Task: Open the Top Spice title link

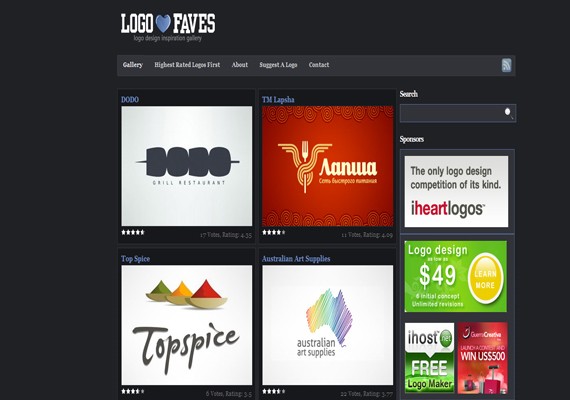Action: coord(135,259)
